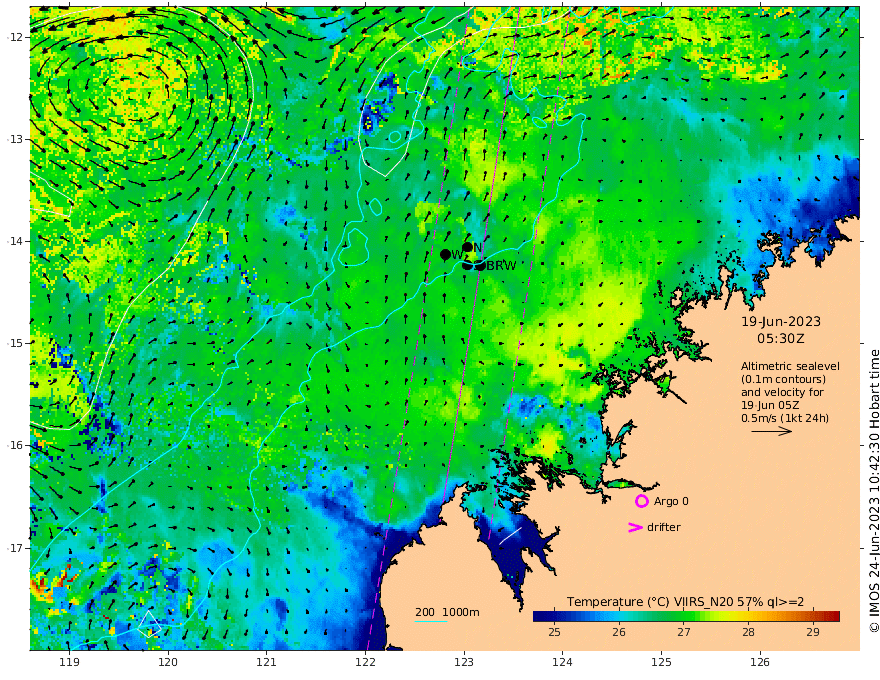The height and width of the screenshot is (680, 880).
Task: Click the 29 tick label on colorbar
Action: 813,632
